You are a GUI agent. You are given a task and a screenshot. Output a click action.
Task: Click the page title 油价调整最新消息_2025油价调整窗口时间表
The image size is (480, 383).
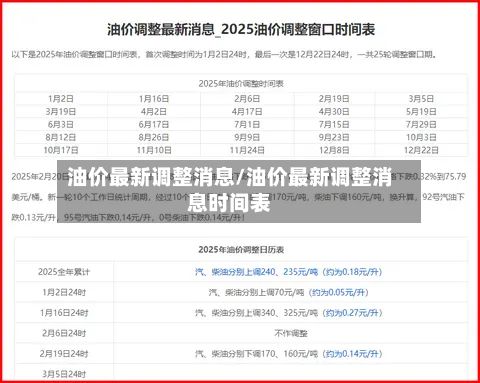[241, 30]
